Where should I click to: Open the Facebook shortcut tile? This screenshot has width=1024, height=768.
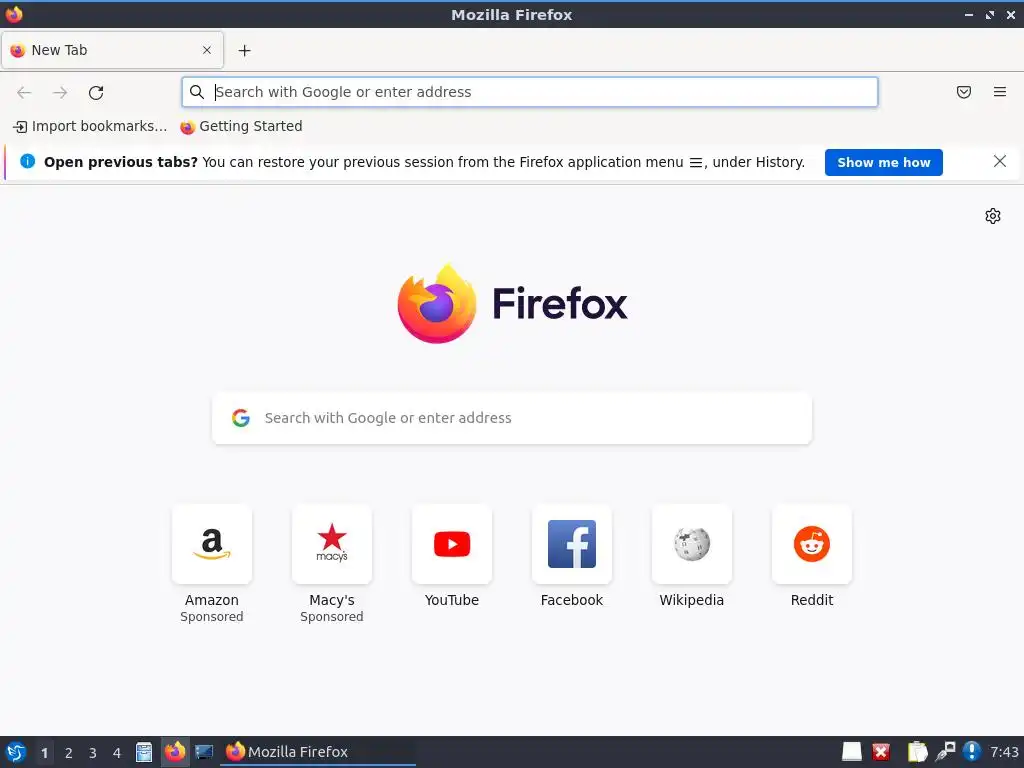coord(571,544)
